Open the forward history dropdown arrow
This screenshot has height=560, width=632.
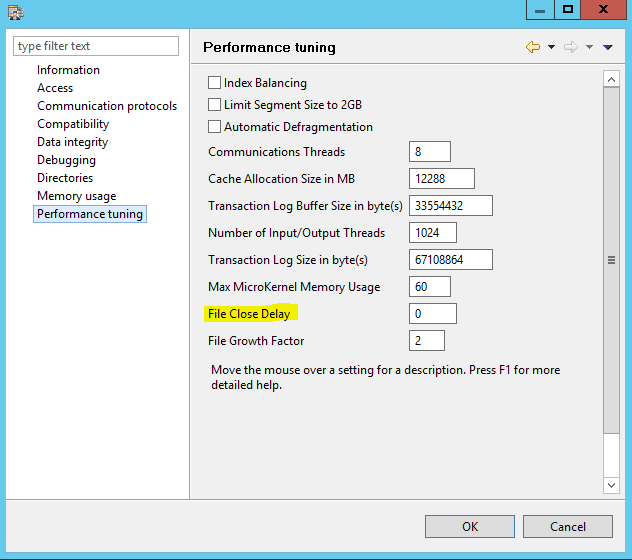[589, 48]
